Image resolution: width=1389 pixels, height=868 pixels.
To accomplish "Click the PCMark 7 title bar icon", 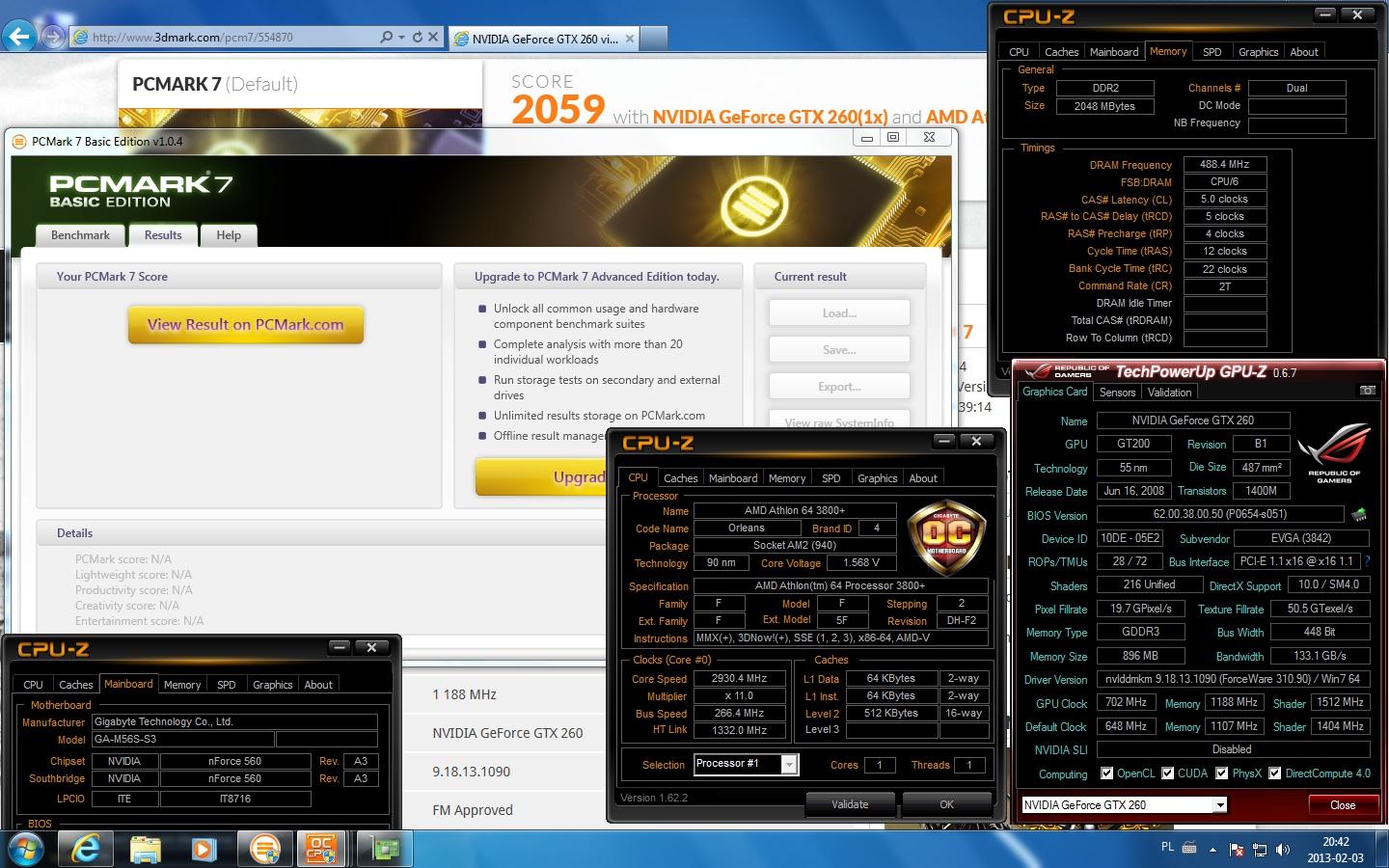I will coord(18,142).
